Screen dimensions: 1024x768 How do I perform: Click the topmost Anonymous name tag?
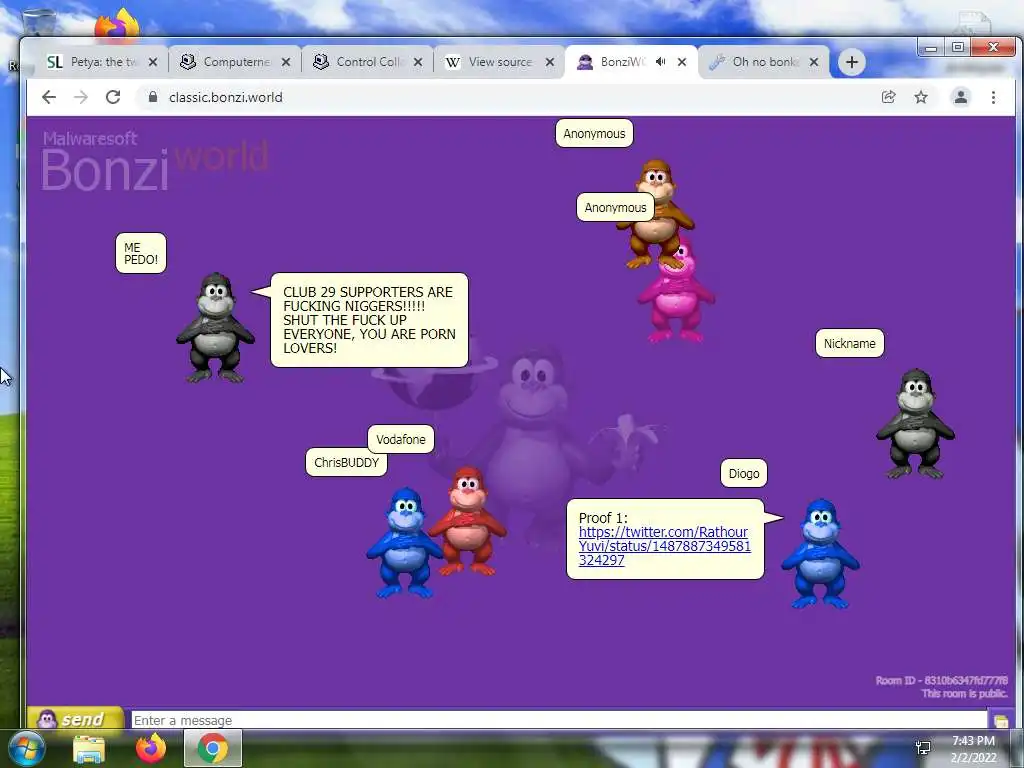point(594,133)
